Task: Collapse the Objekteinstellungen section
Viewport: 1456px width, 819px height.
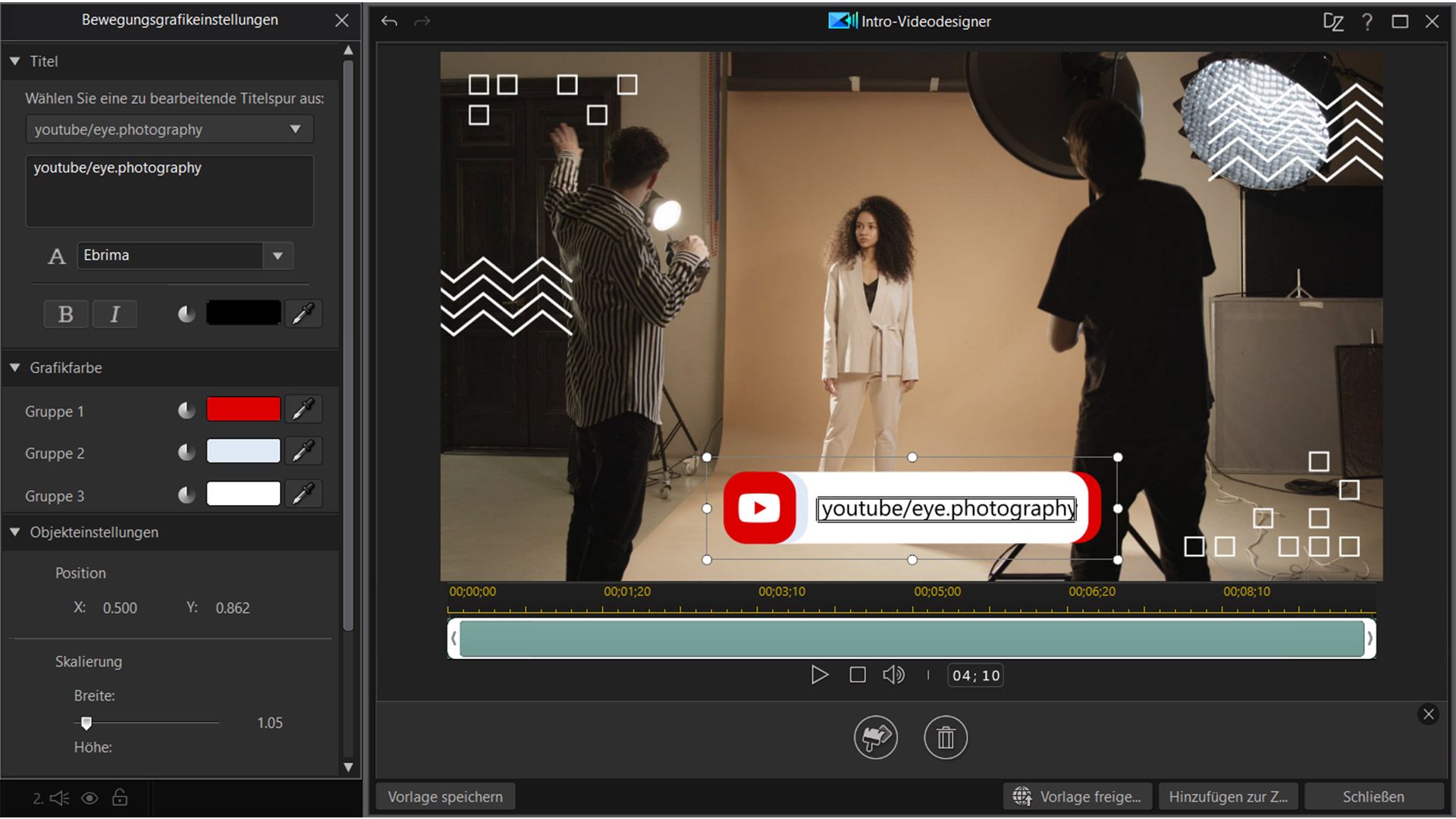Action: [x=14, y=532]
